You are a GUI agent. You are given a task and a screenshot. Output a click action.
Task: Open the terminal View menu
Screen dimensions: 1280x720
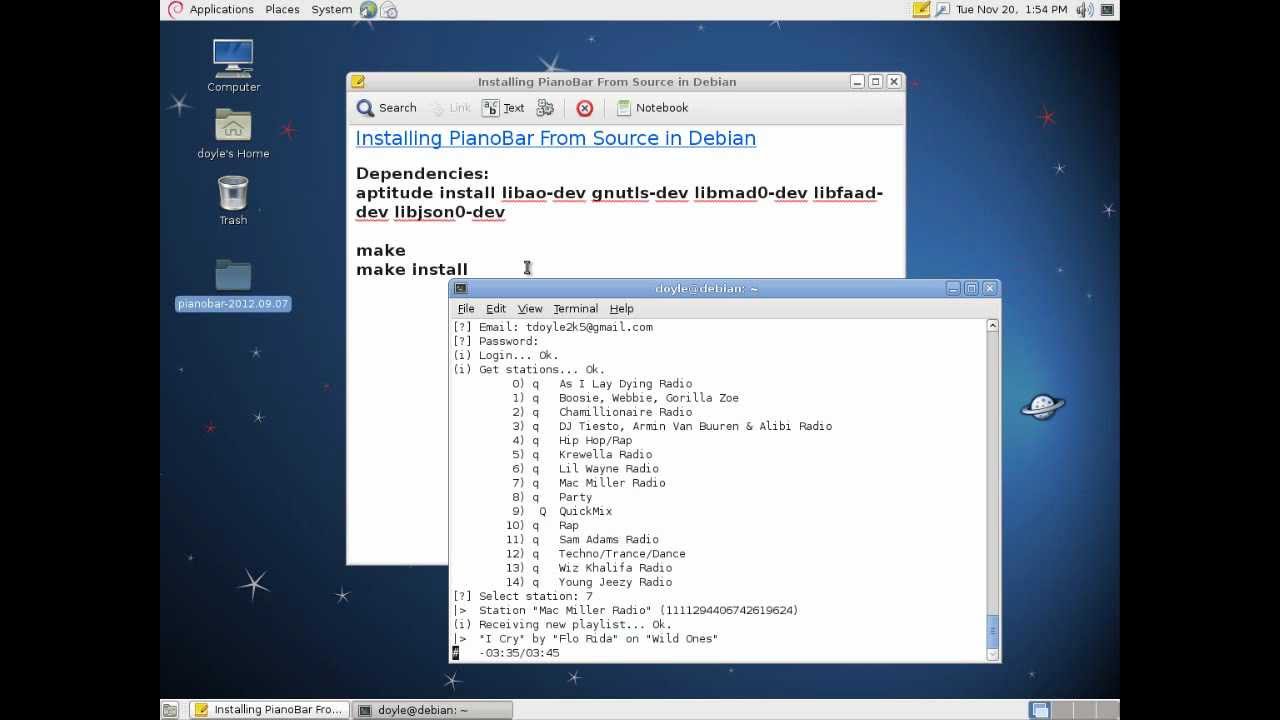click(530, 309)
